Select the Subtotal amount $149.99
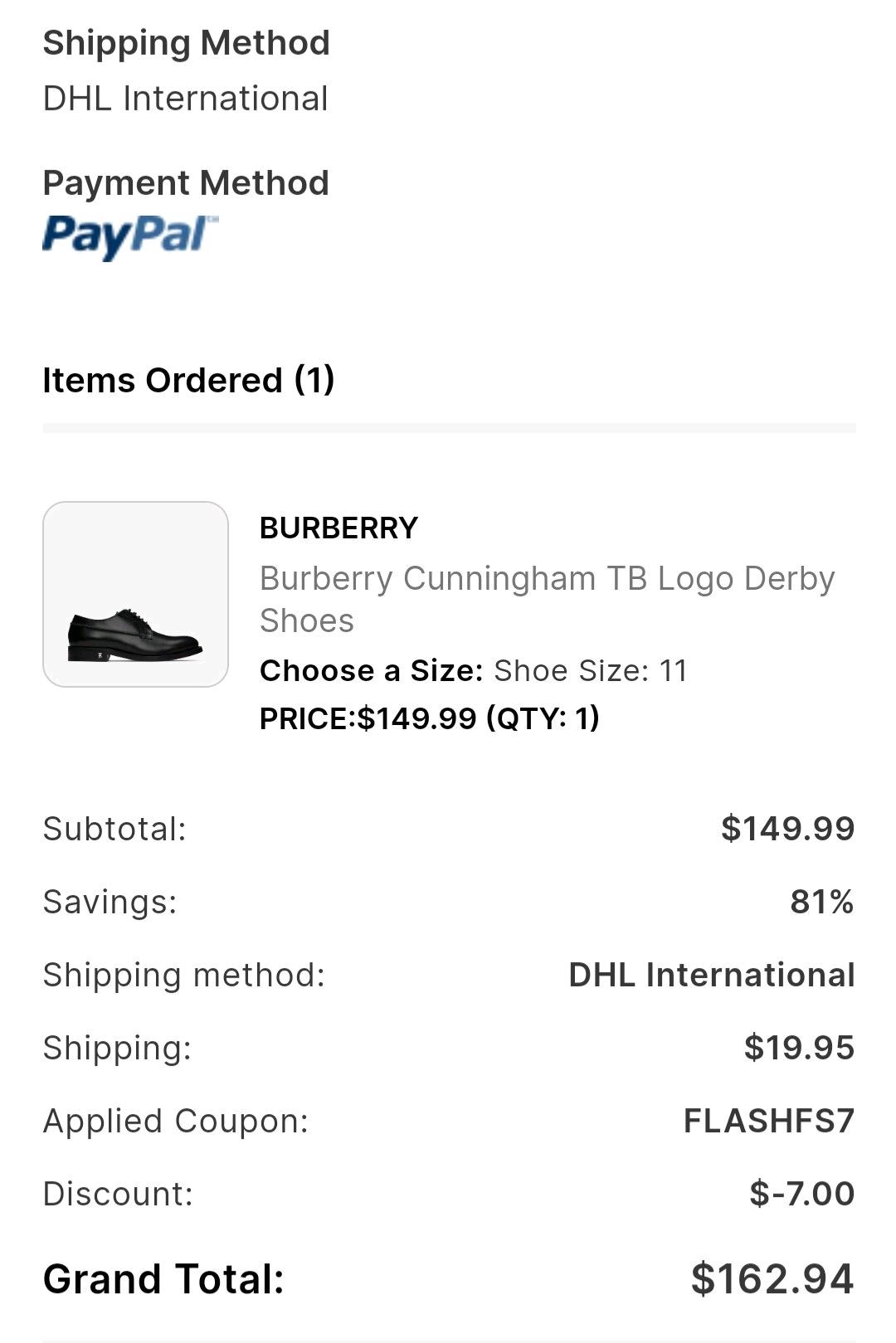 [787, 828]
